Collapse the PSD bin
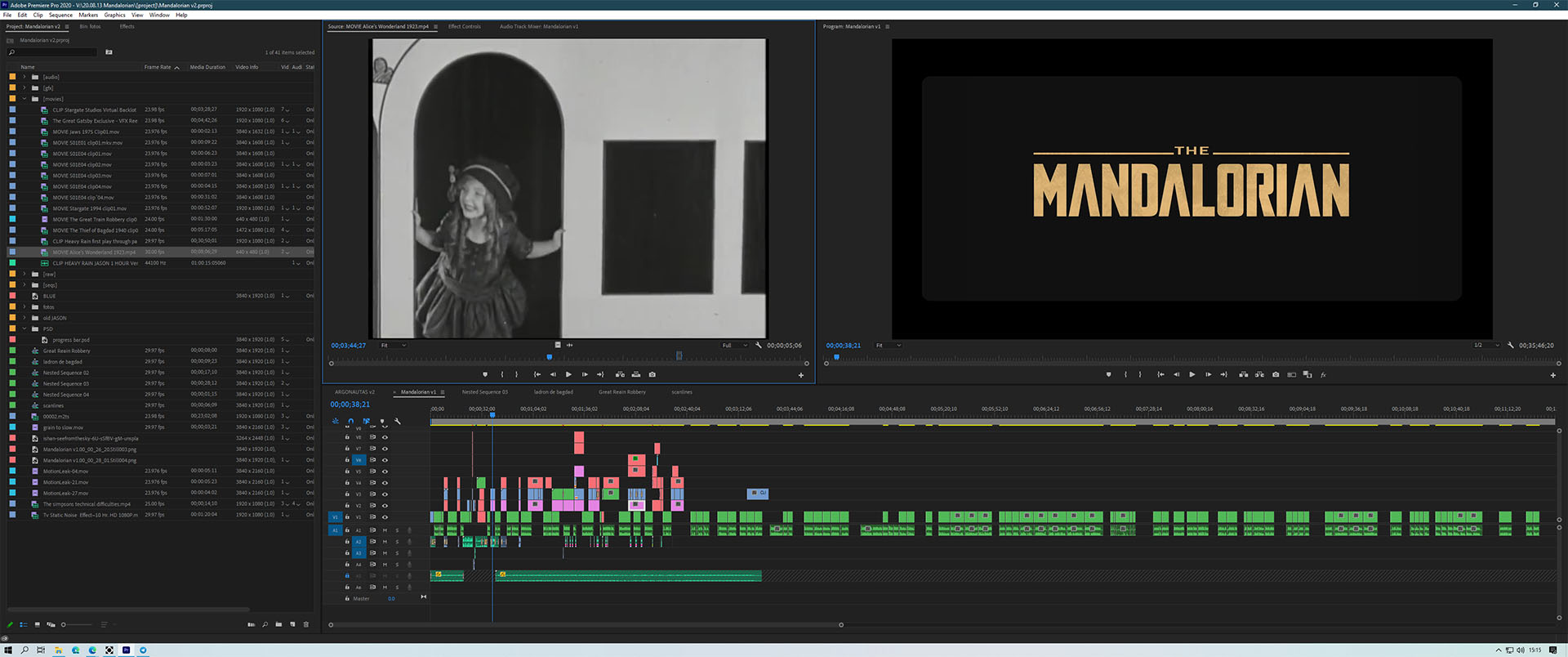 pyautogui.click(x=24, y=328)
